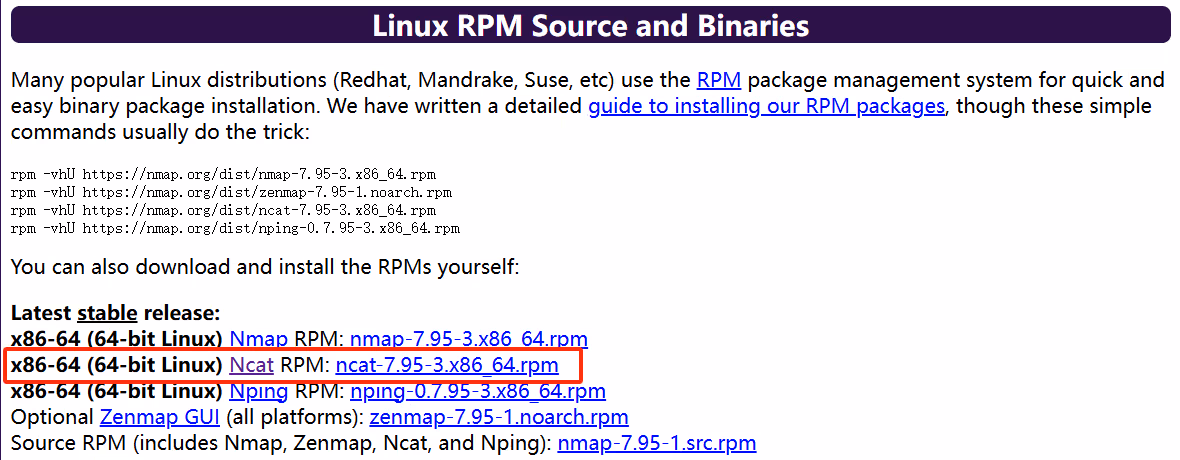The width and height of the screenshot is (1180, 460).
Task: Click the rpm -vhU nmap command line
Action: [224, 174]
